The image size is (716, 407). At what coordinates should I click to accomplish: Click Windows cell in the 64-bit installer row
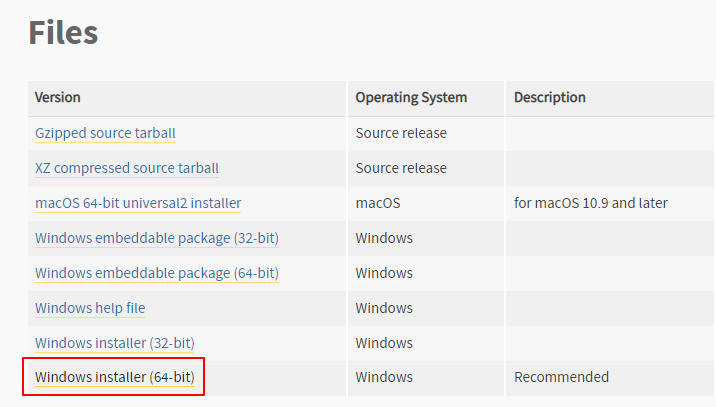click(x=384, y=377)
